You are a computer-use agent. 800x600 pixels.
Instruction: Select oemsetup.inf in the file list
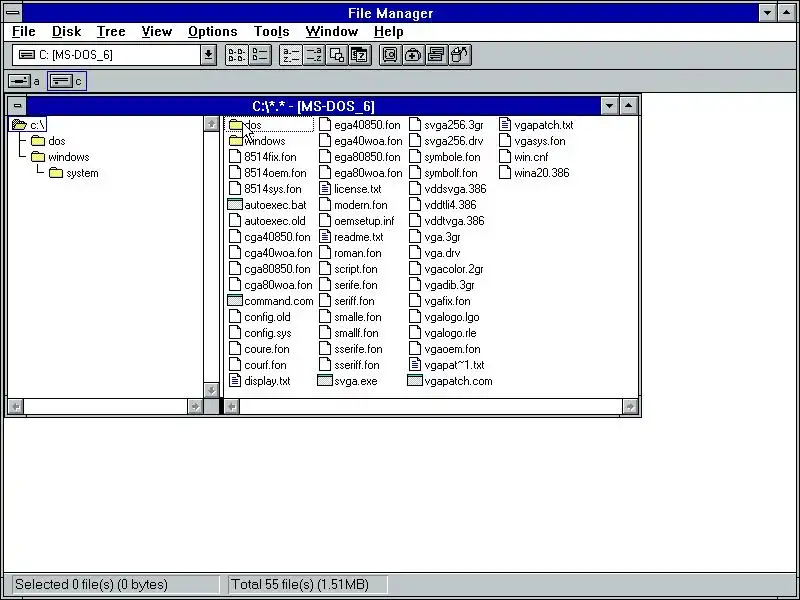coord(357,221)
